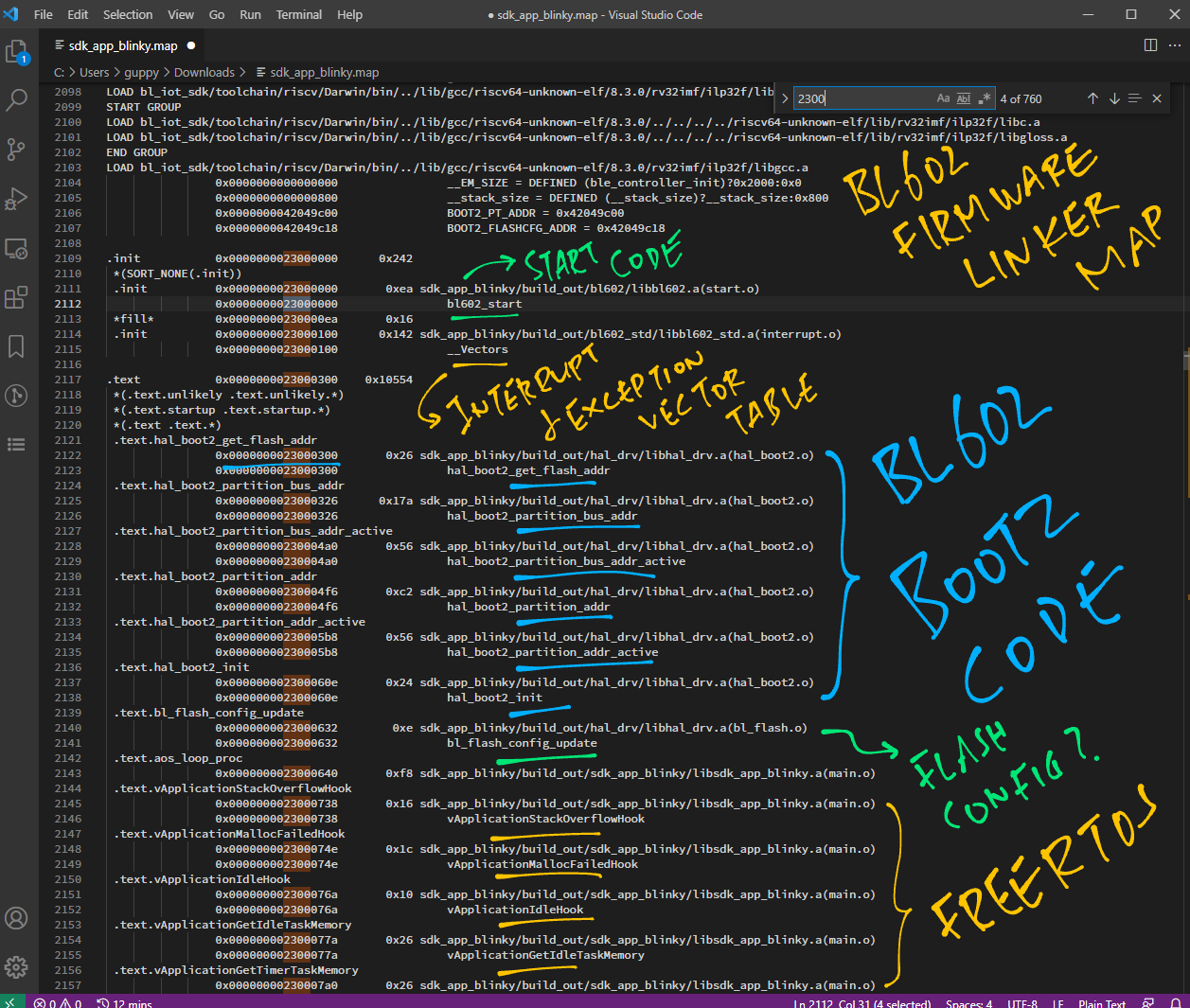Open the Terminal menu
Screen dimensions: 1190x1008
pyautogui.click(x=298, y=14)
